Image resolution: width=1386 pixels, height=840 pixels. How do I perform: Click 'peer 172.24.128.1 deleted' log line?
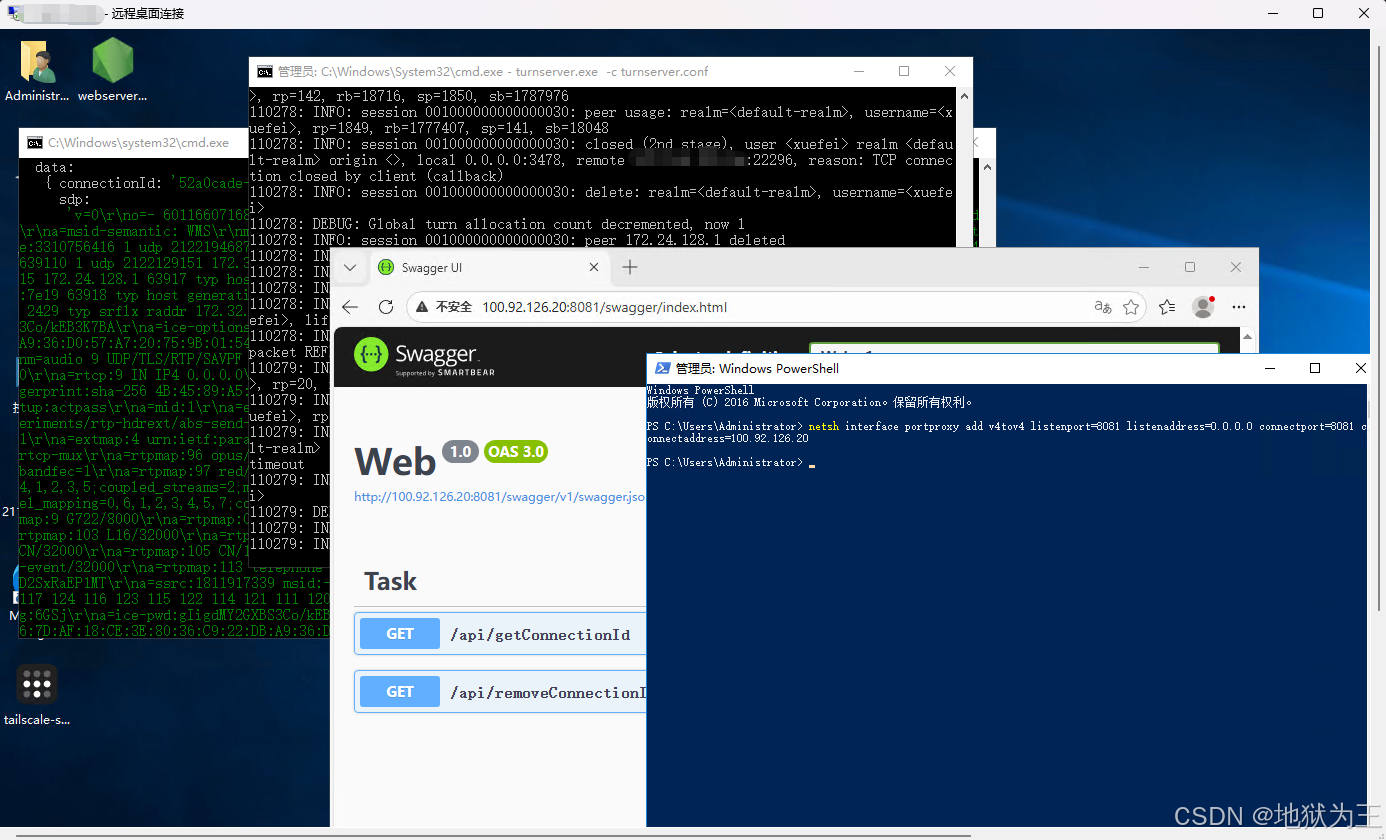(x=517, y=240)
